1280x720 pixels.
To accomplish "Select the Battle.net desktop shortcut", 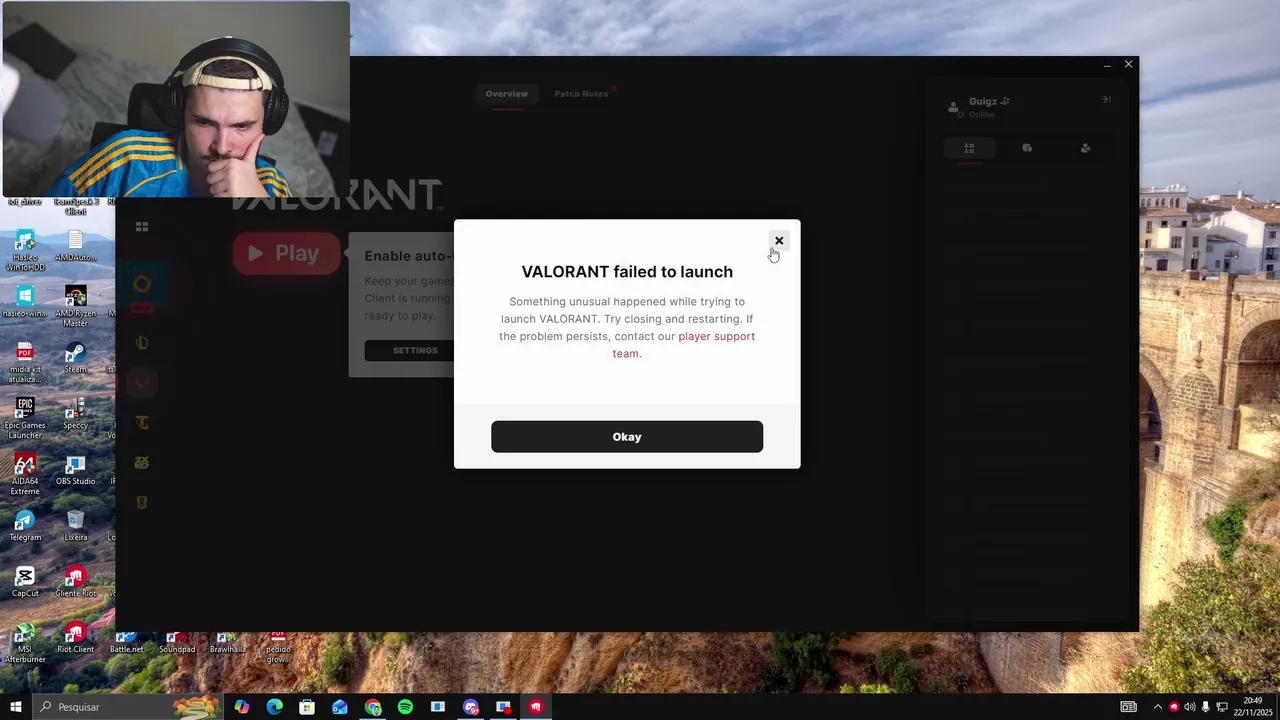I will click(x=126, y=643).
